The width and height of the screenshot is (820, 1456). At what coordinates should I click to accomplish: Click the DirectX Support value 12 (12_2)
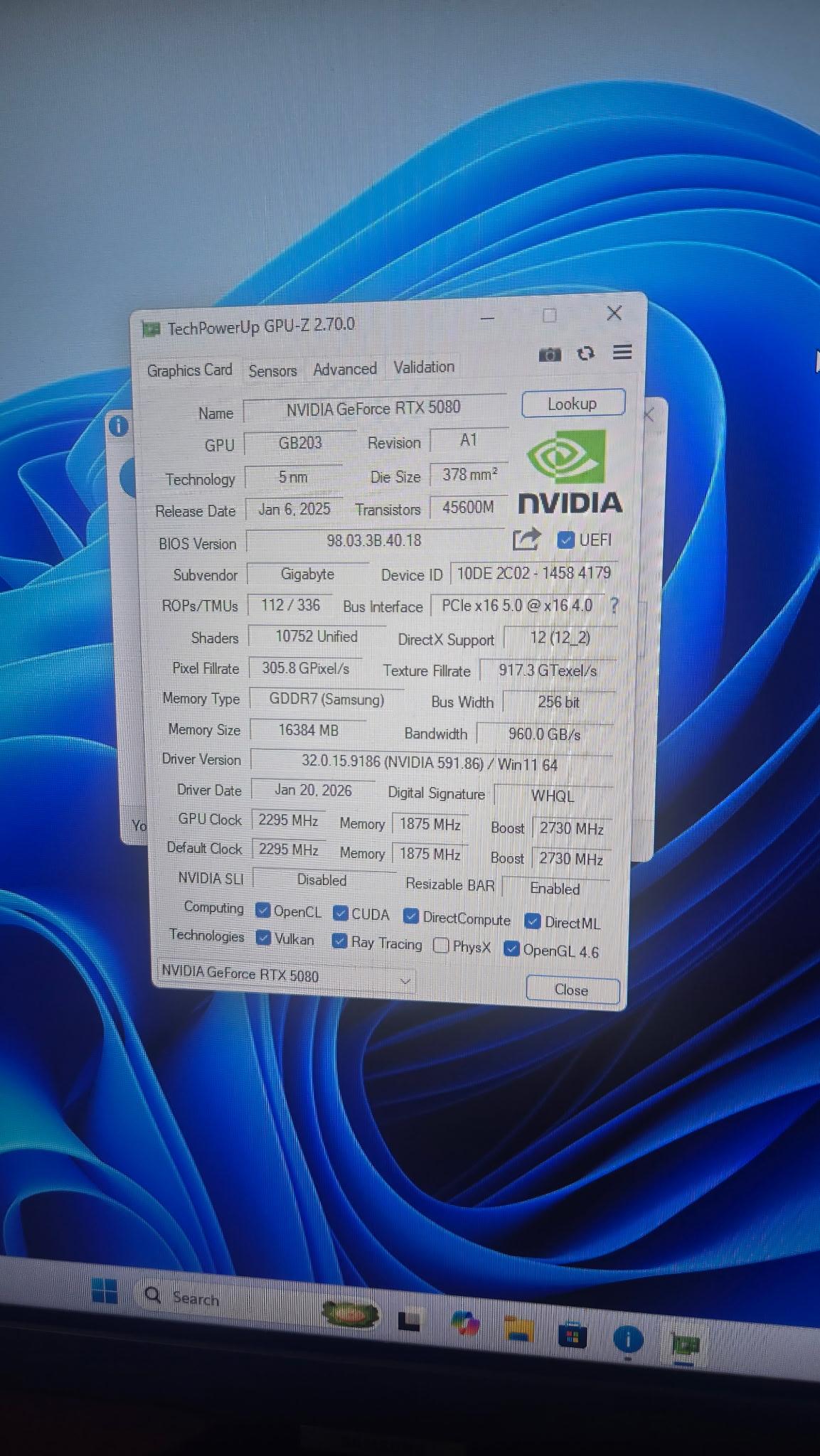(x=560, y=638)
